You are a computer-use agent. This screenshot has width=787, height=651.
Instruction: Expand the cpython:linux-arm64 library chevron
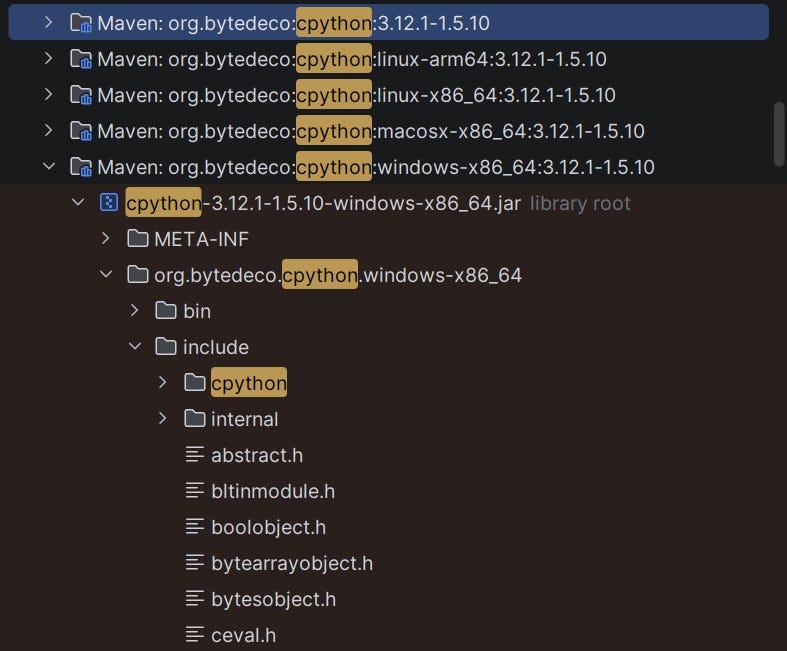(x=48, y=59)
